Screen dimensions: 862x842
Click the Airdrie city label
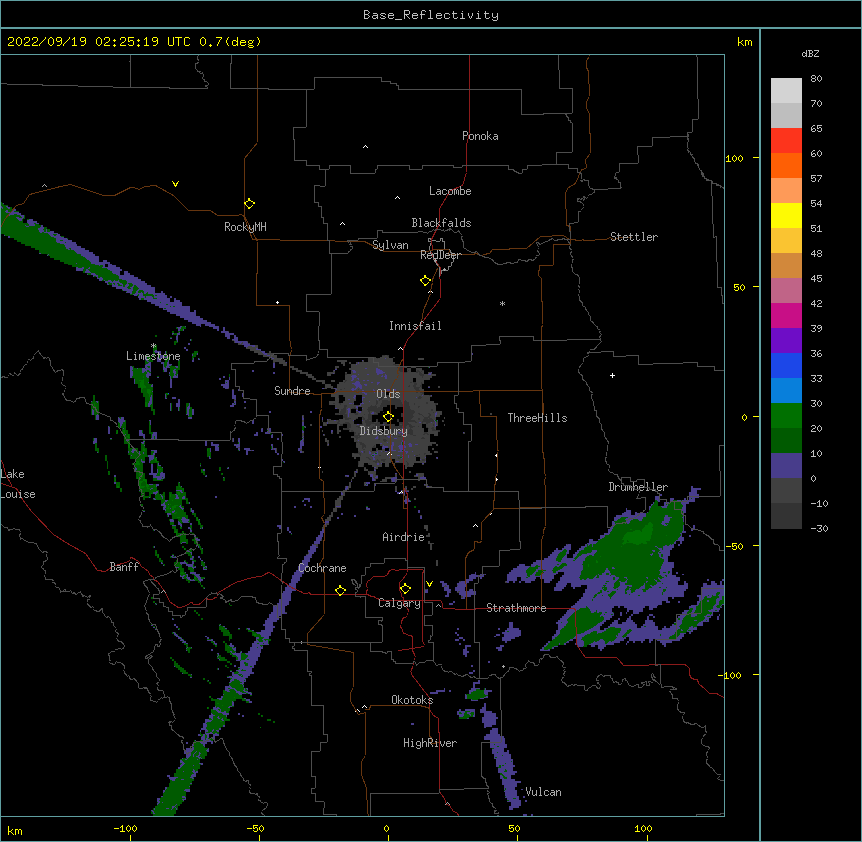[x=403, y=537]
